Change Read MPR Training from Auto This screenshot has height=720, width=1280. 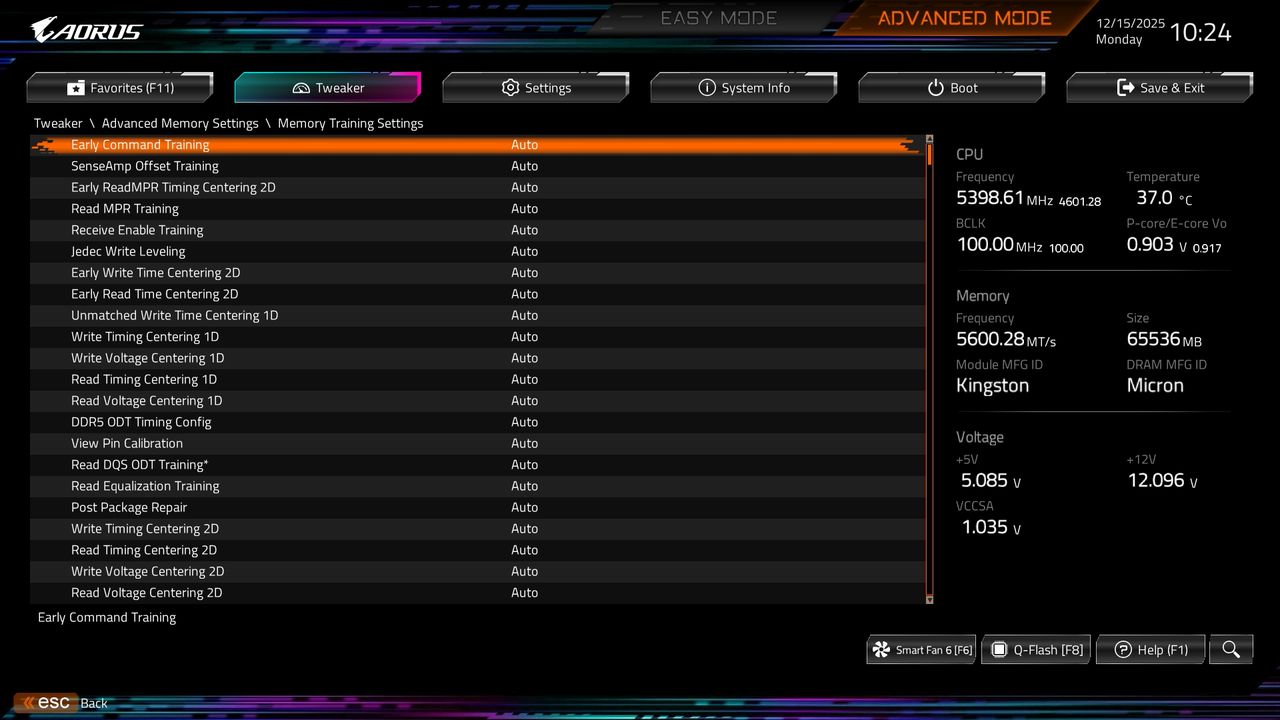[525, 208]
